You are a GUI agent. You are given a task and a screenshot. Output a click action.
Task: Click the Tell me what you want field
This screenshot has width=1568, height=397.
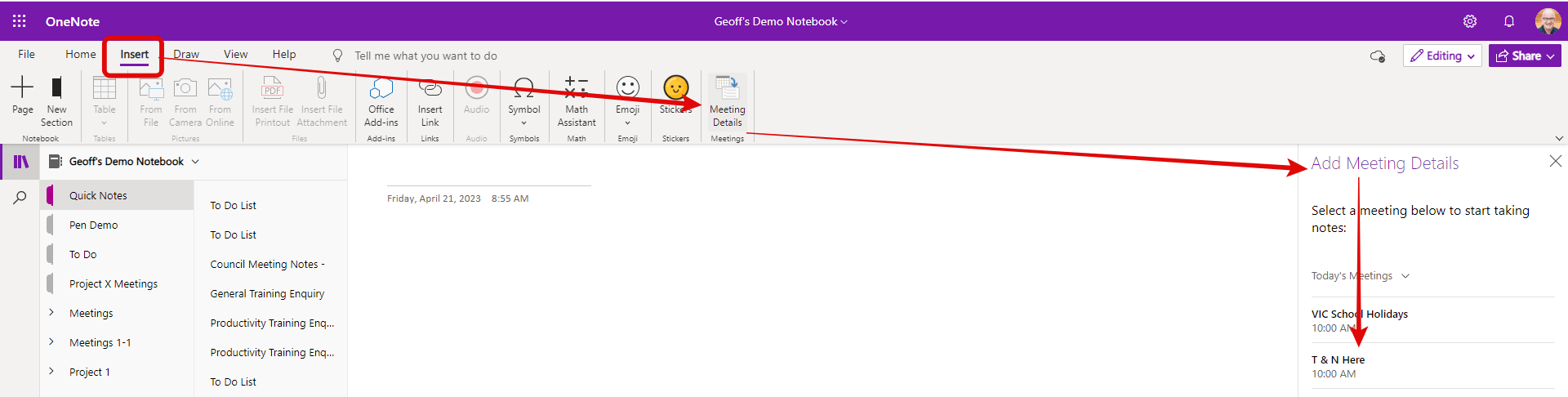coord(425,56)
